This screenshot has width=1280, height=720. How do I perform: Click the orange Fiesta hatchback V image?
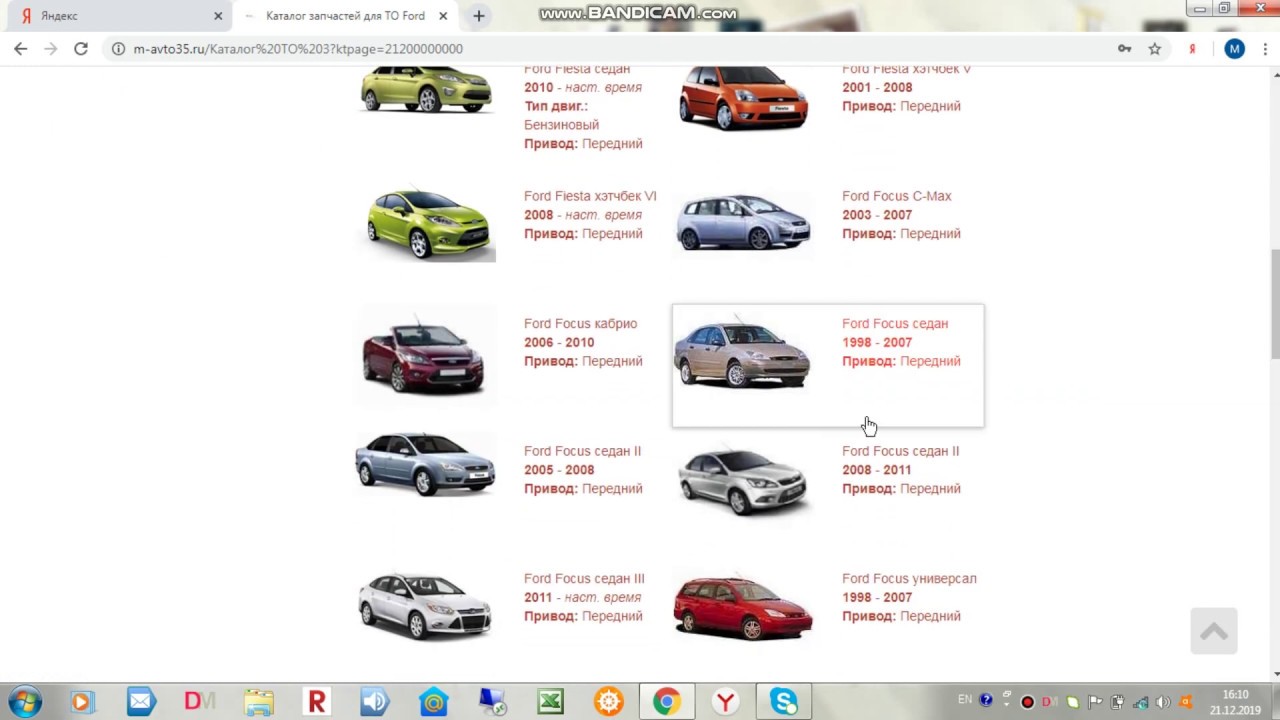(743, 98)
